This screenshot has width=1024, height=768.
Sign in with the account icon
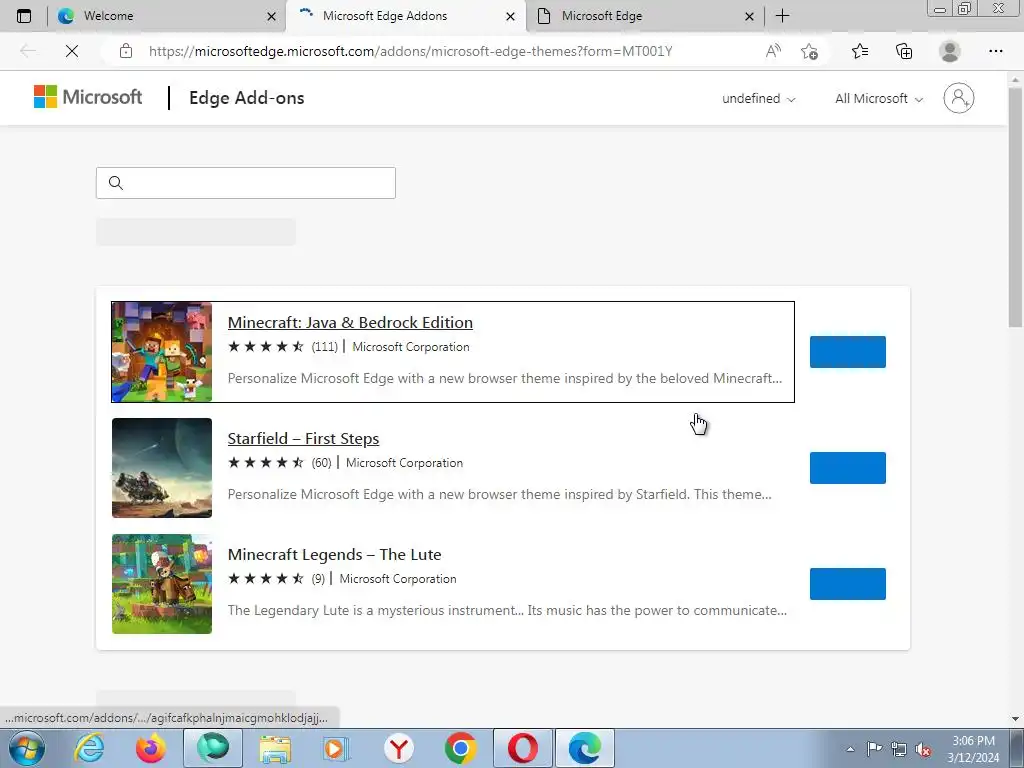959,98
